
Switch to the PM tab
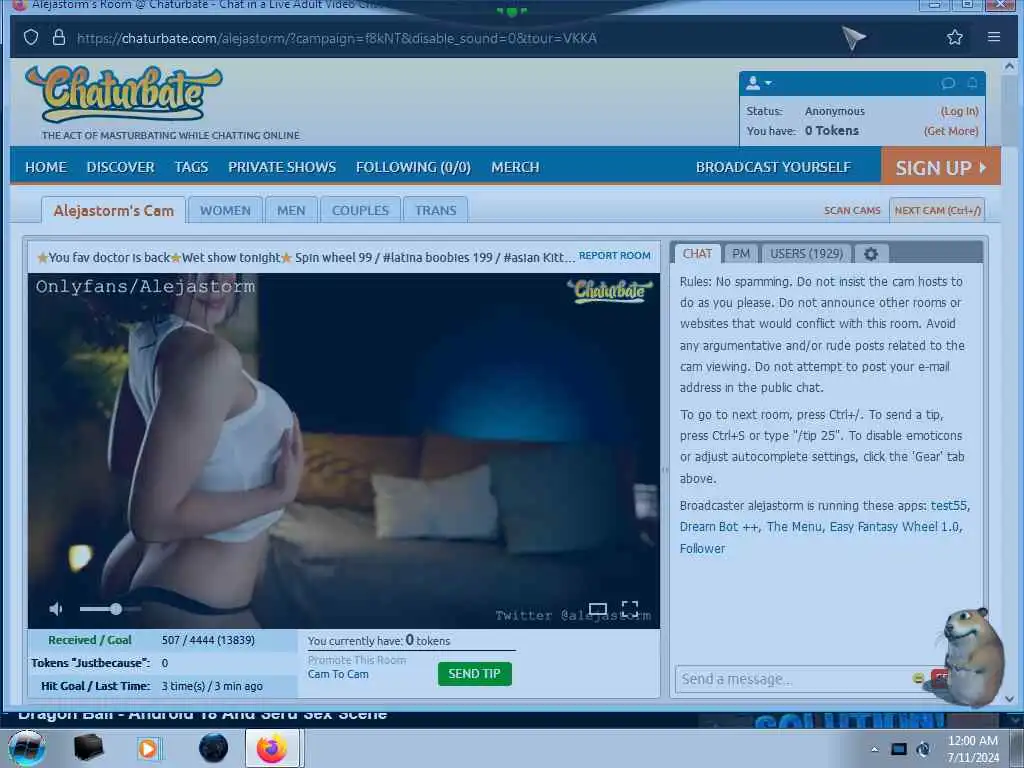(x=741, y=253)
